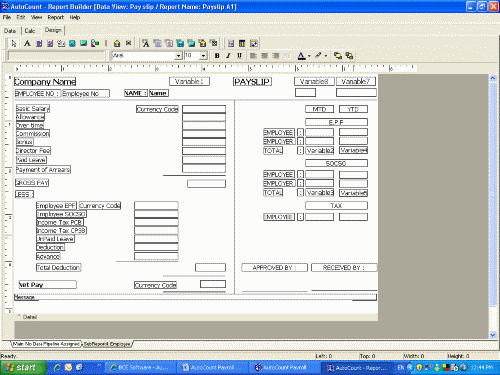The height and width of the screenshot is (375, 500).
Task: Toggle bold formatting
Action: (x=217, y=56)
